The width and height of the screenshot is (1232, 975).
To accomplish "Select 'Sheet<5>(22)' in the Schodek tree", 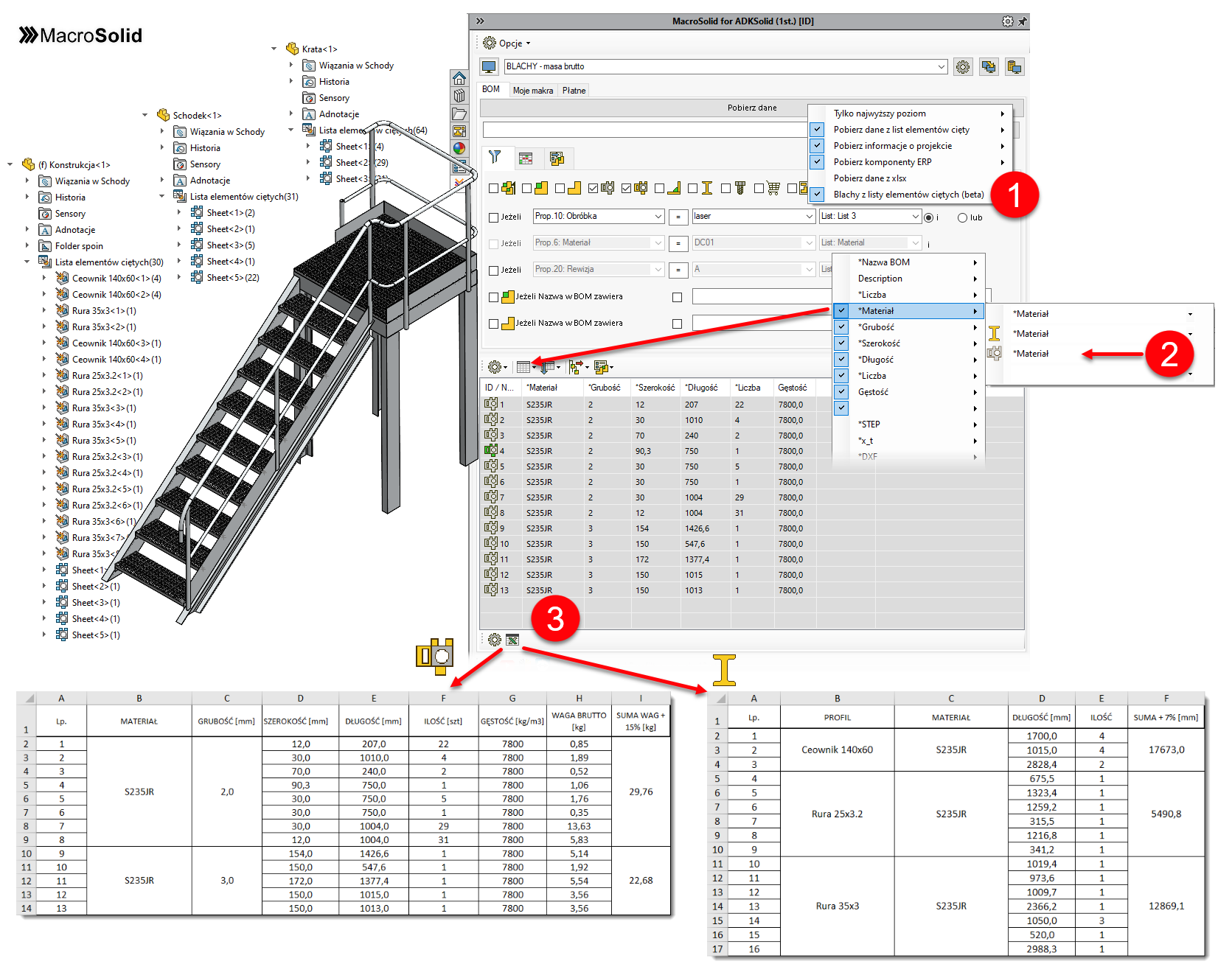I will click(233, 278).
